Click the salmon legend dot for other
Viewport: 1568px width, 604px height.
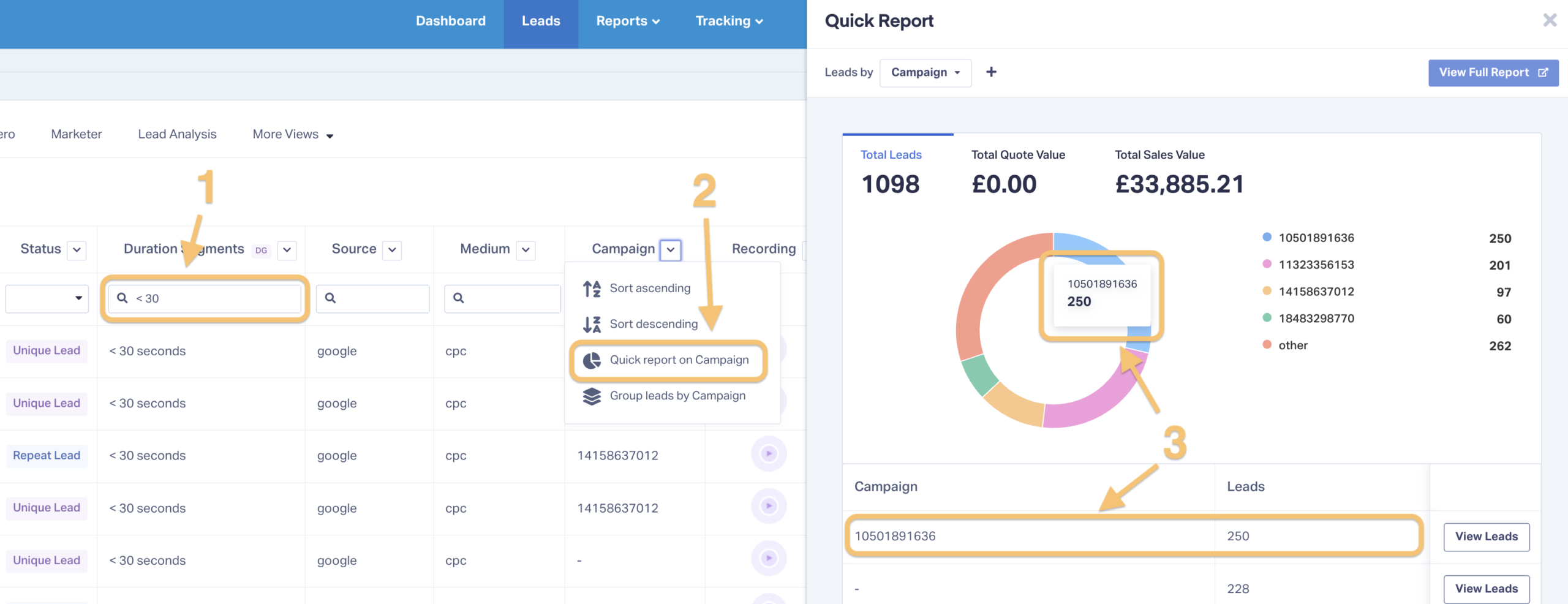pos(1267,345)
